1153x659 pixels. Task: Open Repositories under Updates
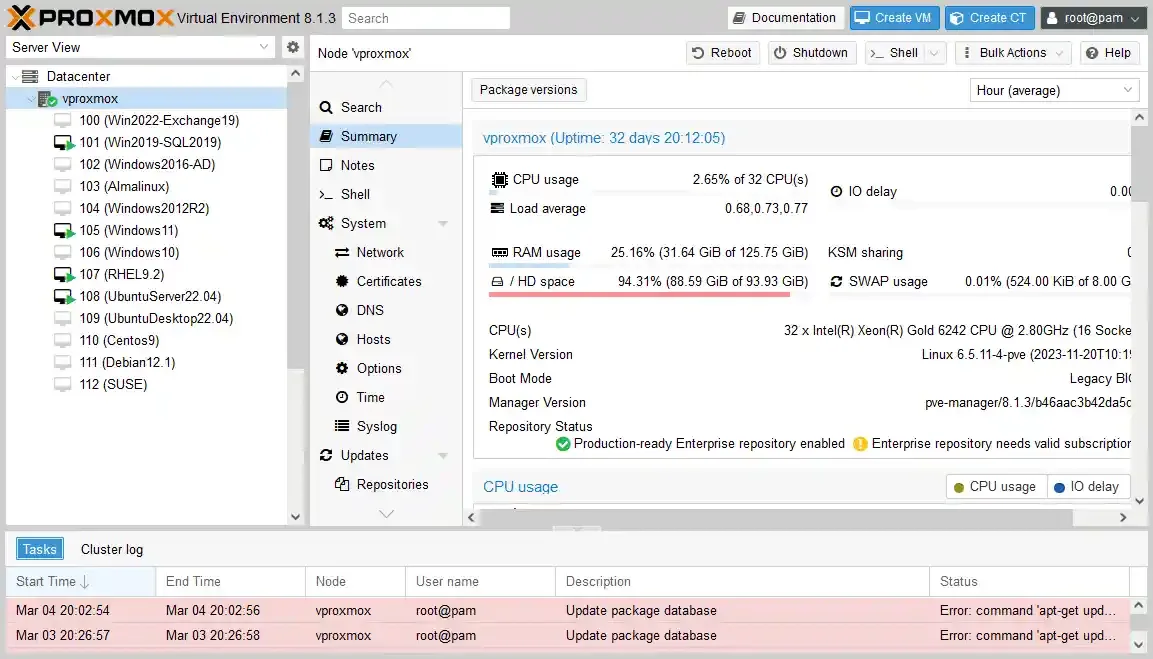[391, 485]
